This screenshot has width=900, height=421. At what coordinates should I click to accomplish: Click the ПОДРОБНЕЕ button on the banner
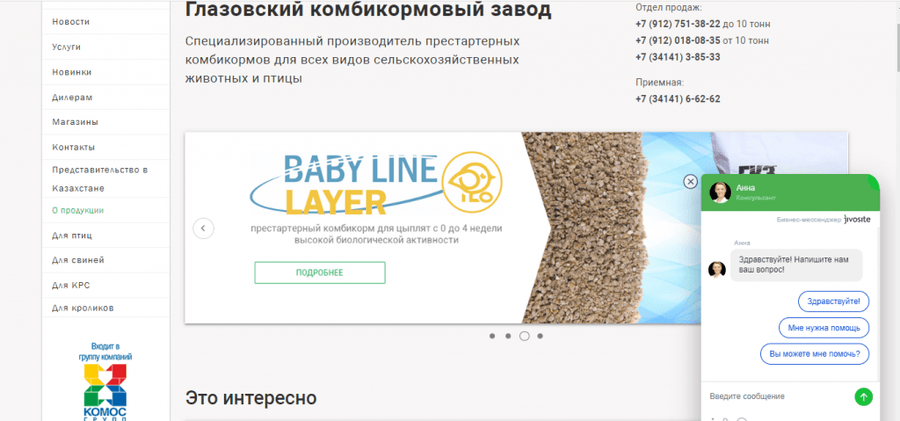320,273
